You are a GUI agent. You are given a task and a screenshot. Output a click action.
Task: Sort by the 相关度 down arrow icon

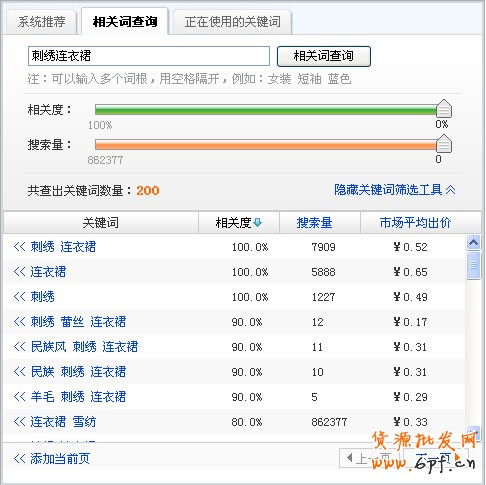pos(258,222)
